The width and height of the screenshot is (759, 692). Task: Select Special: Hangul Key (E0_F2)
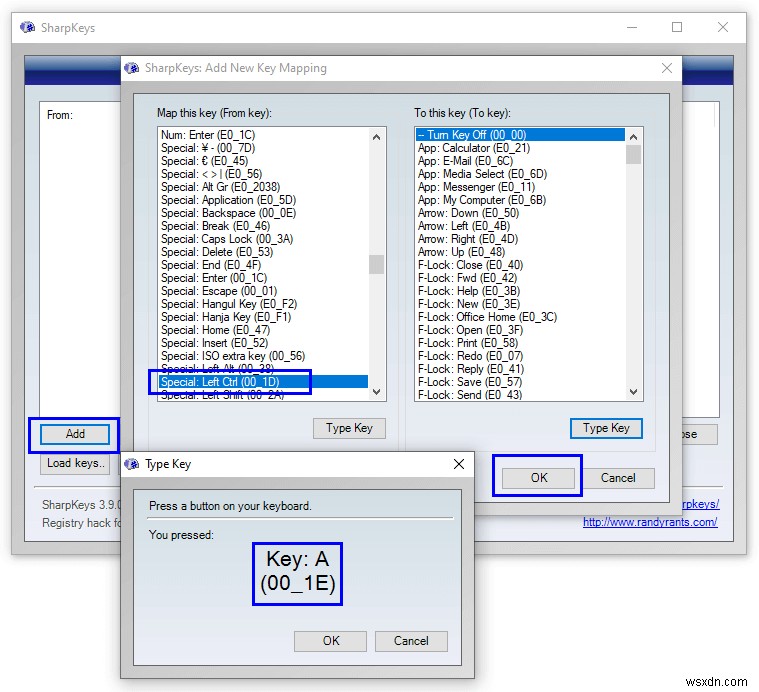pos(263,304)
